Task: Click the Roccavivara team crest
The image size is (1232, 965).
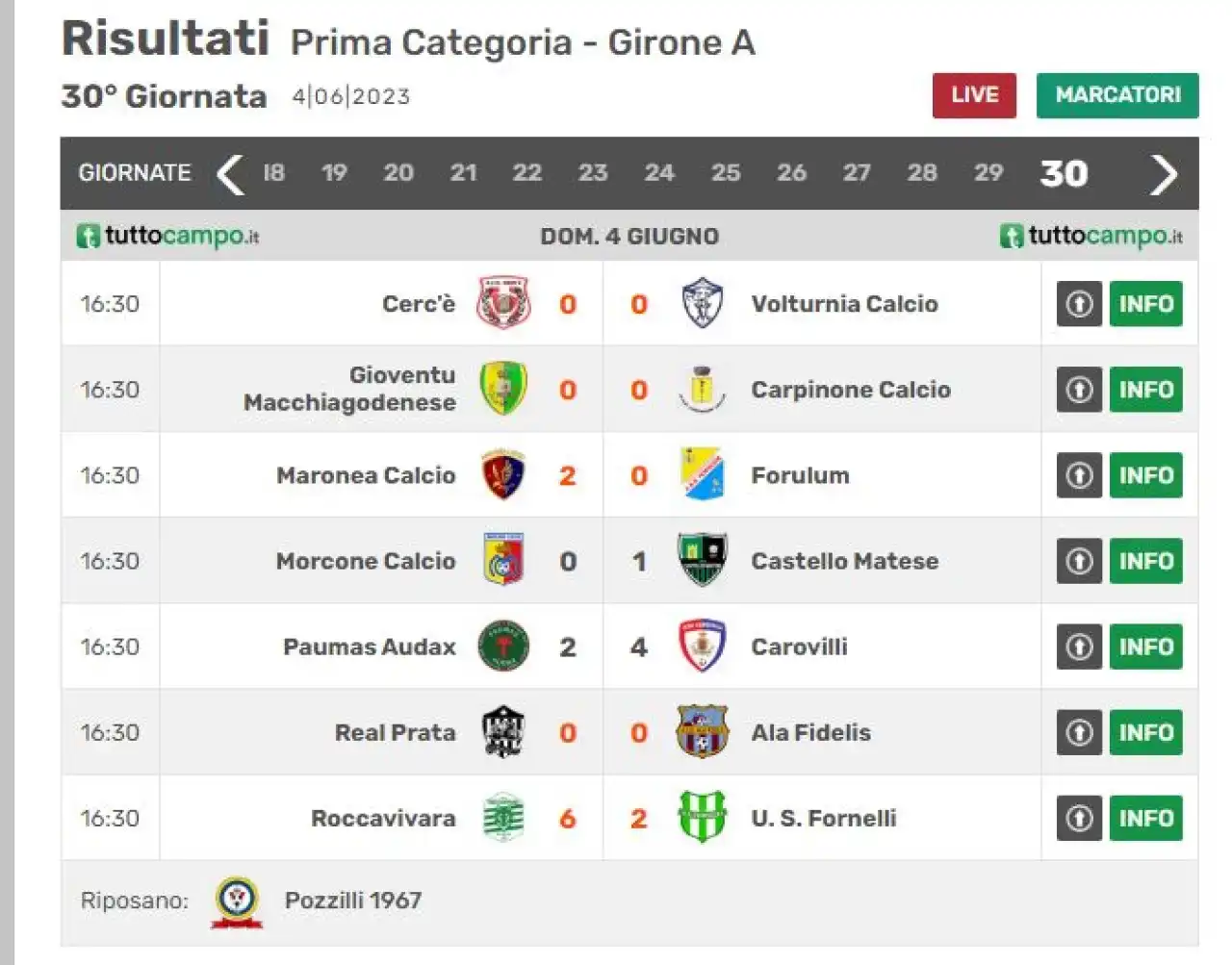Action: (504, 818)
